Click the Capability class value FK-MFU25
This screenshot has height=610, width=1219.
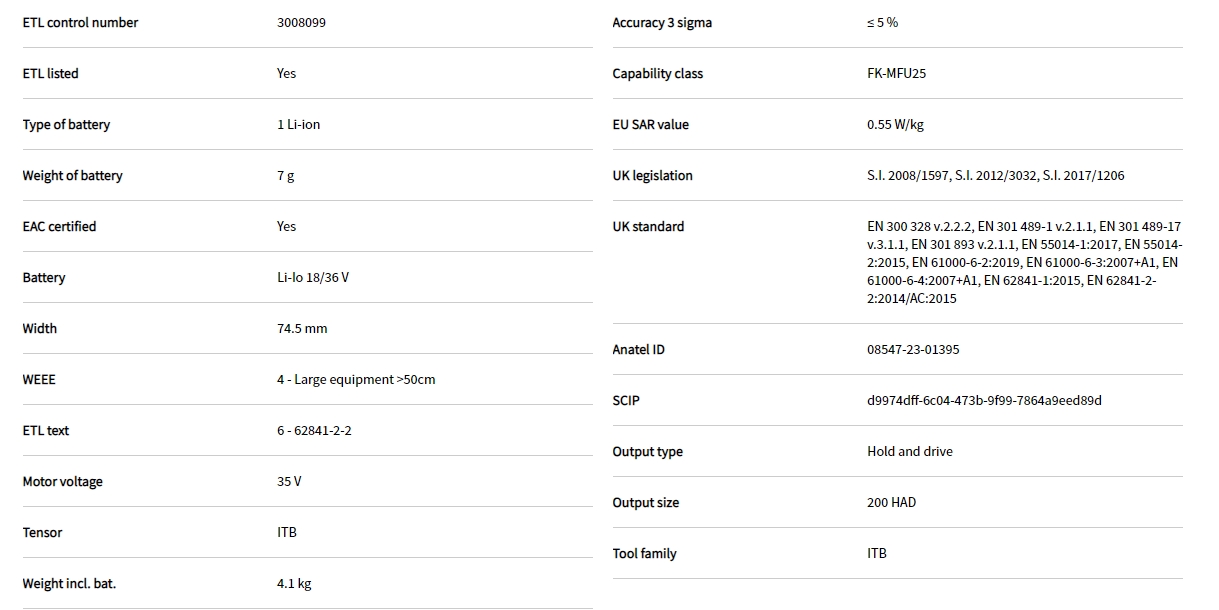pyautogui.click(x=896, y=73)
